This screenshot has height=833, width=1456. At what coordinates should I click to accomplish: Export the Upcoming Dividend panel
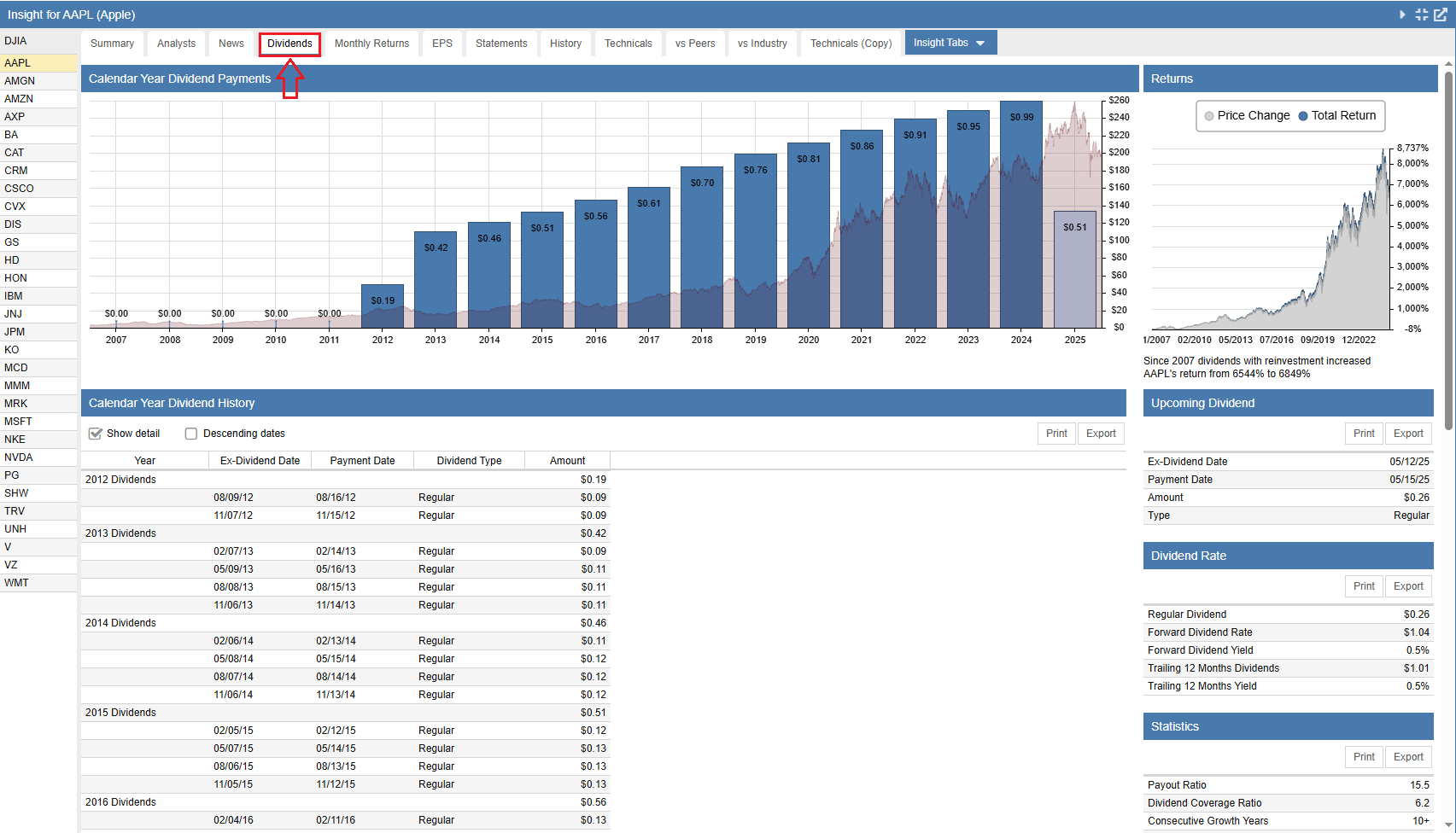[1408, 434]
